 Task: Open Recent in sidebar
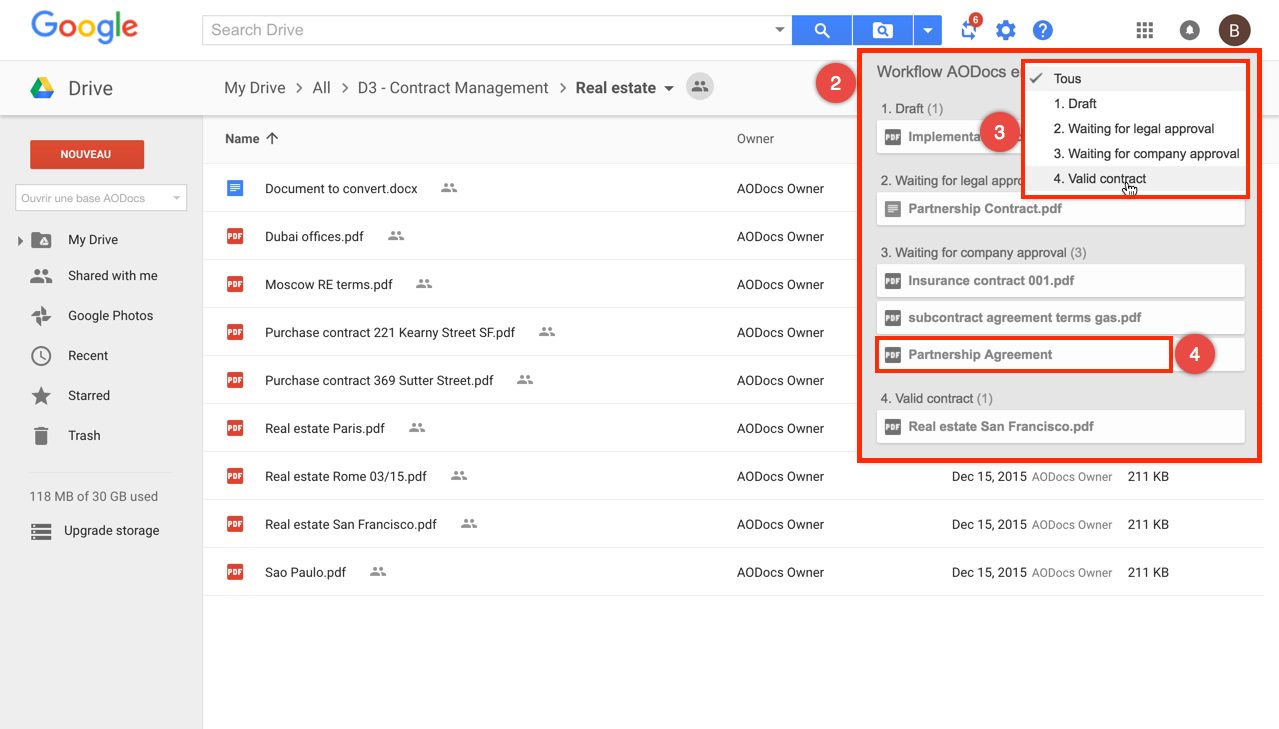pos(88,356)
